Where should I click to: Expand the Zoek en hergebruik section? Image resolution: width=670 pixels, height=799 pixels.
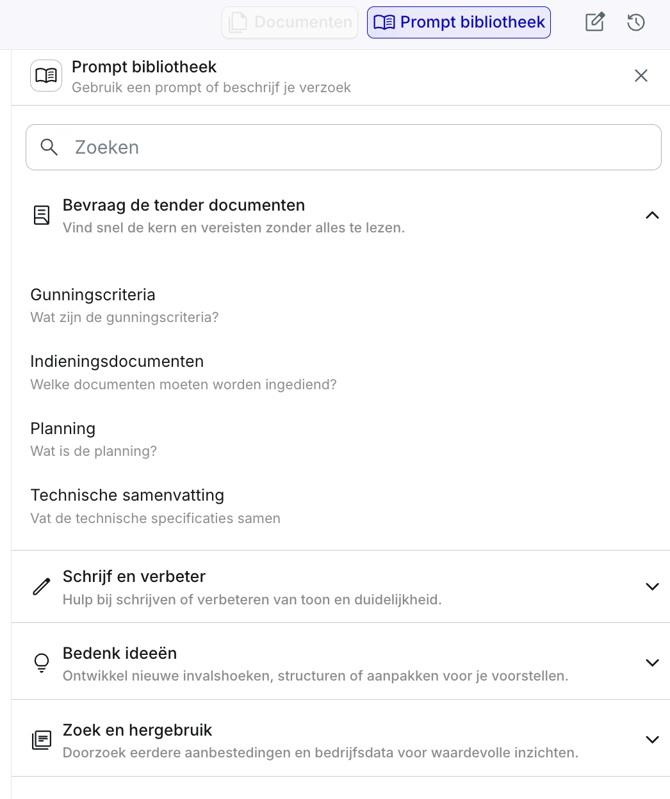click(x=652, y=740)
